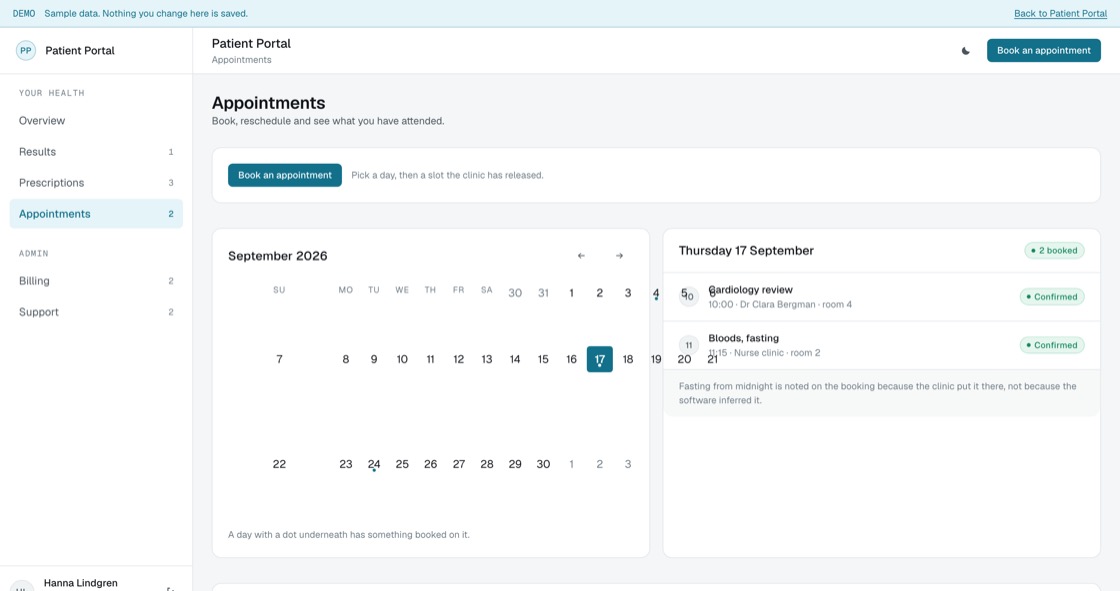Screen dimensions: 1120x591
Task: Choose day 12 in the calendar
Action: click(459, 359)
